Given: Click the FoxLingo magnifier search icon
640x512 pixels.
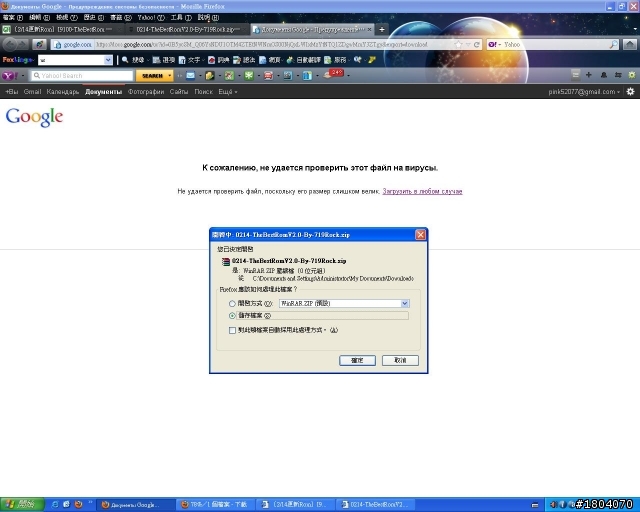Looking at the screenshot, I should (125, 60).
